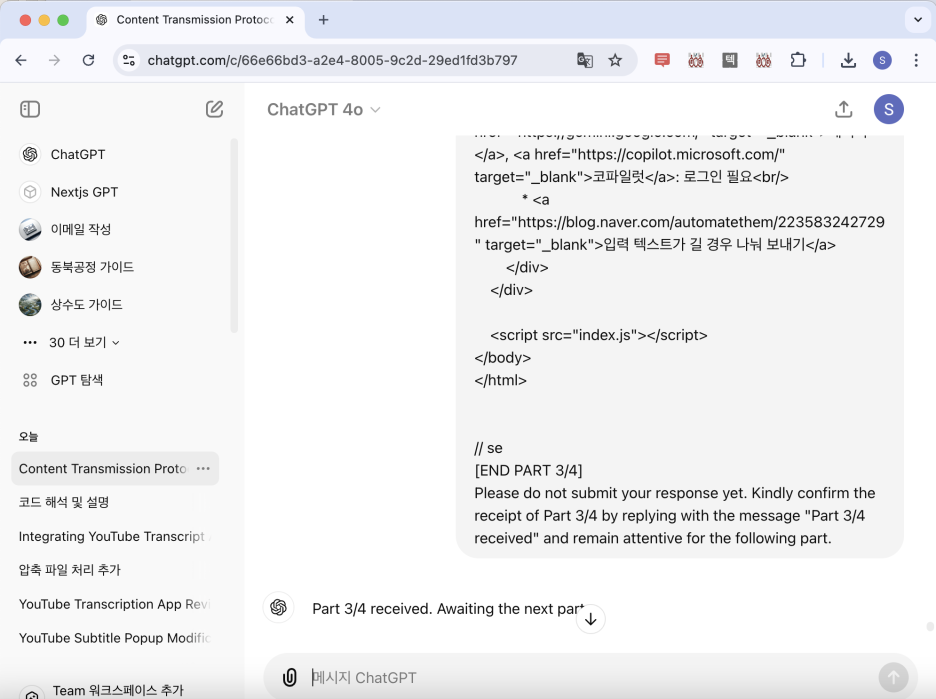Open YouTube Subtitle Popup Modific chat
This screenshot has width=936, height=699.
115,638
